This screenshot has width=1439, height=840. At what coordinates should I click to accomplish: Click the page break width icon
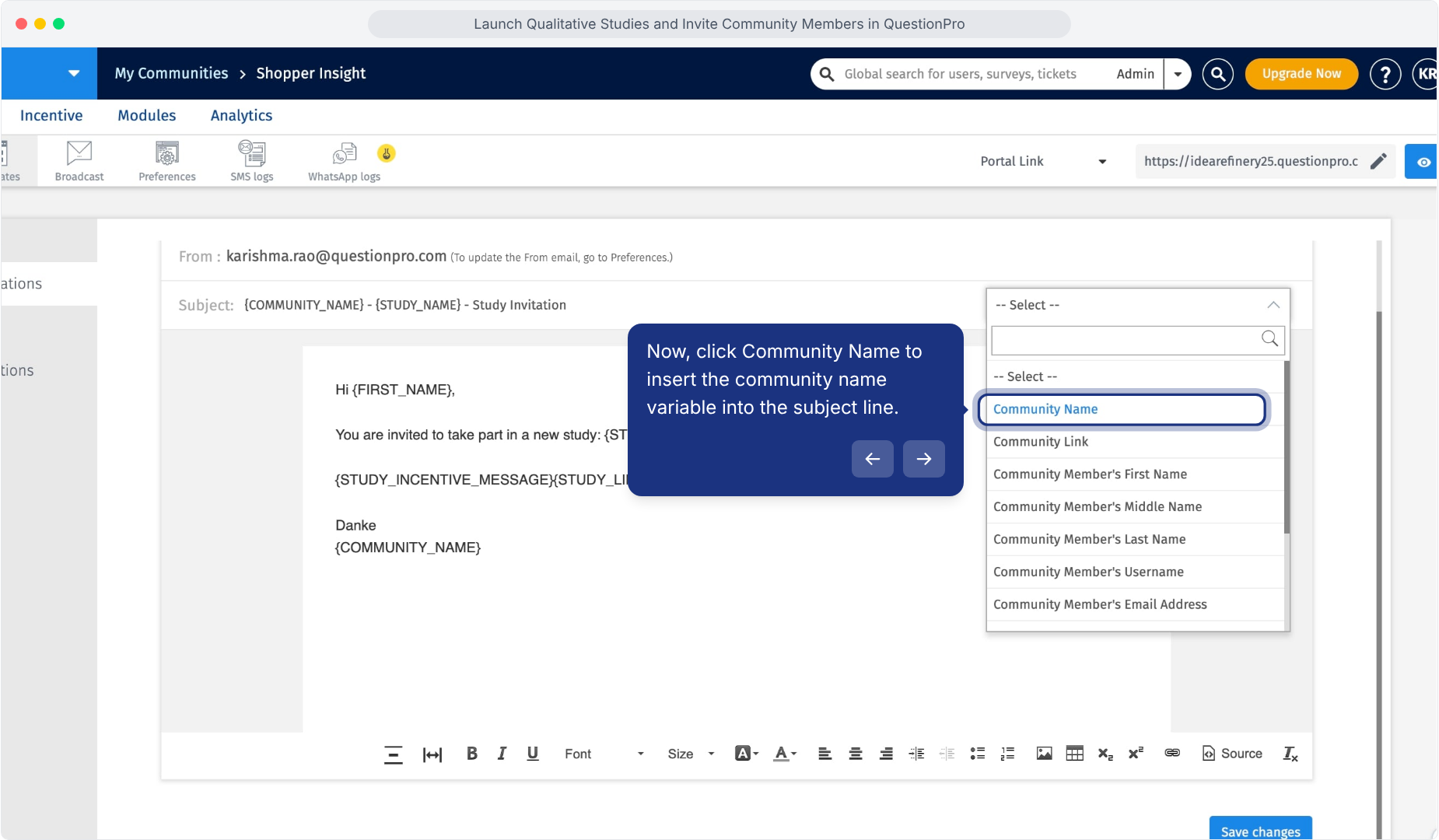coord(432,754)
